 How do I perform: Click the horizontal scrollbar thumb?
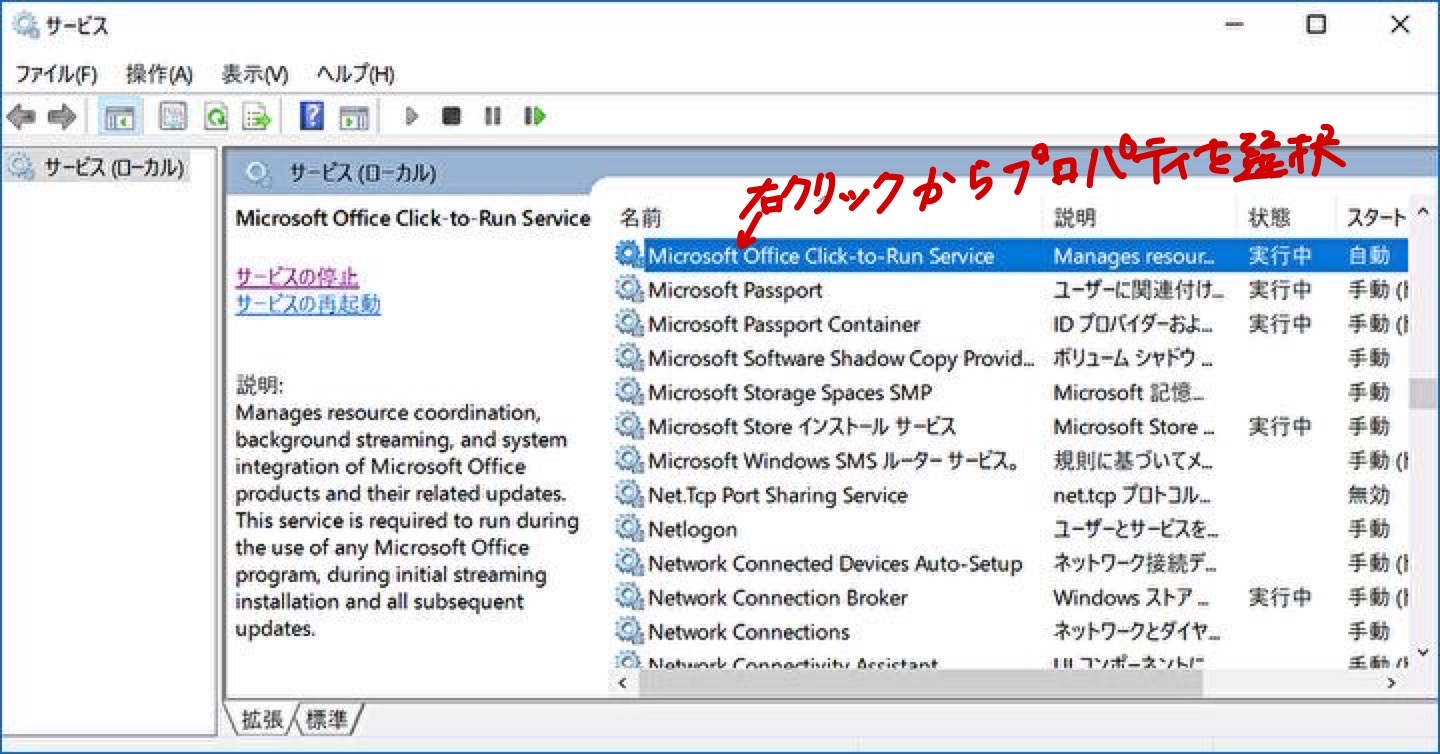pyautogui.click(x=920, y=683)
